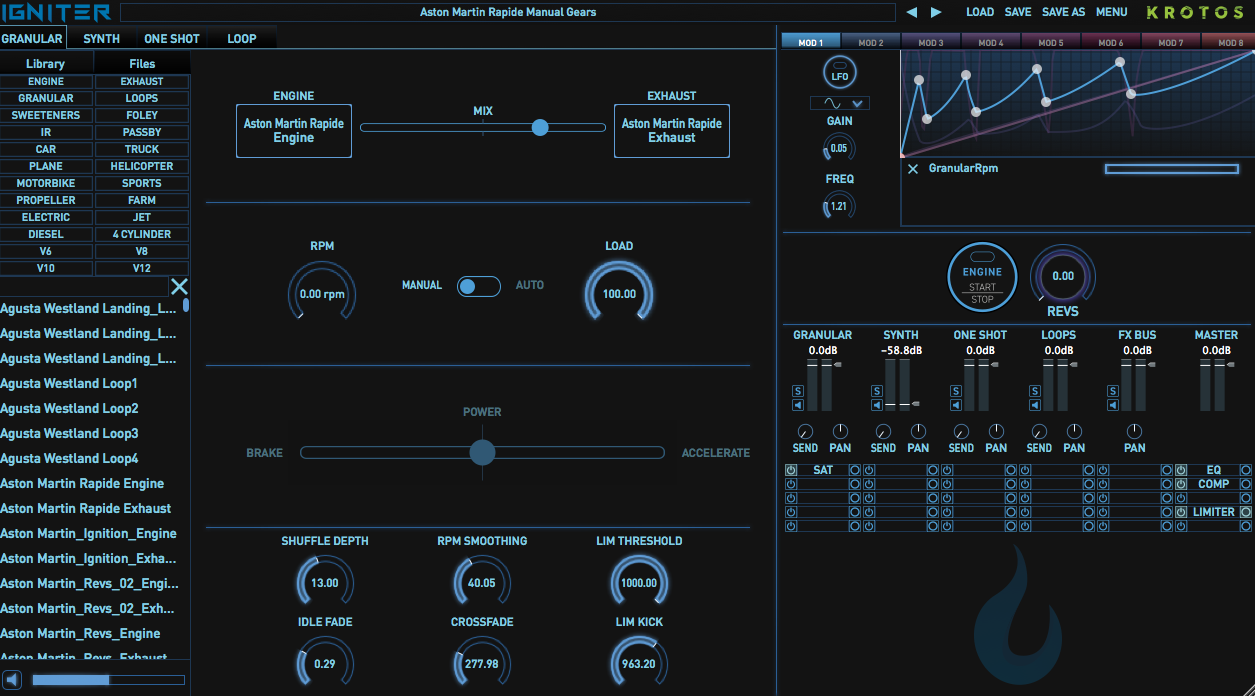Image resolution: width=1255 pixels, height=696 pixels.
Task: Remove the GranularRpm modulation target
Action: point(913,169)
